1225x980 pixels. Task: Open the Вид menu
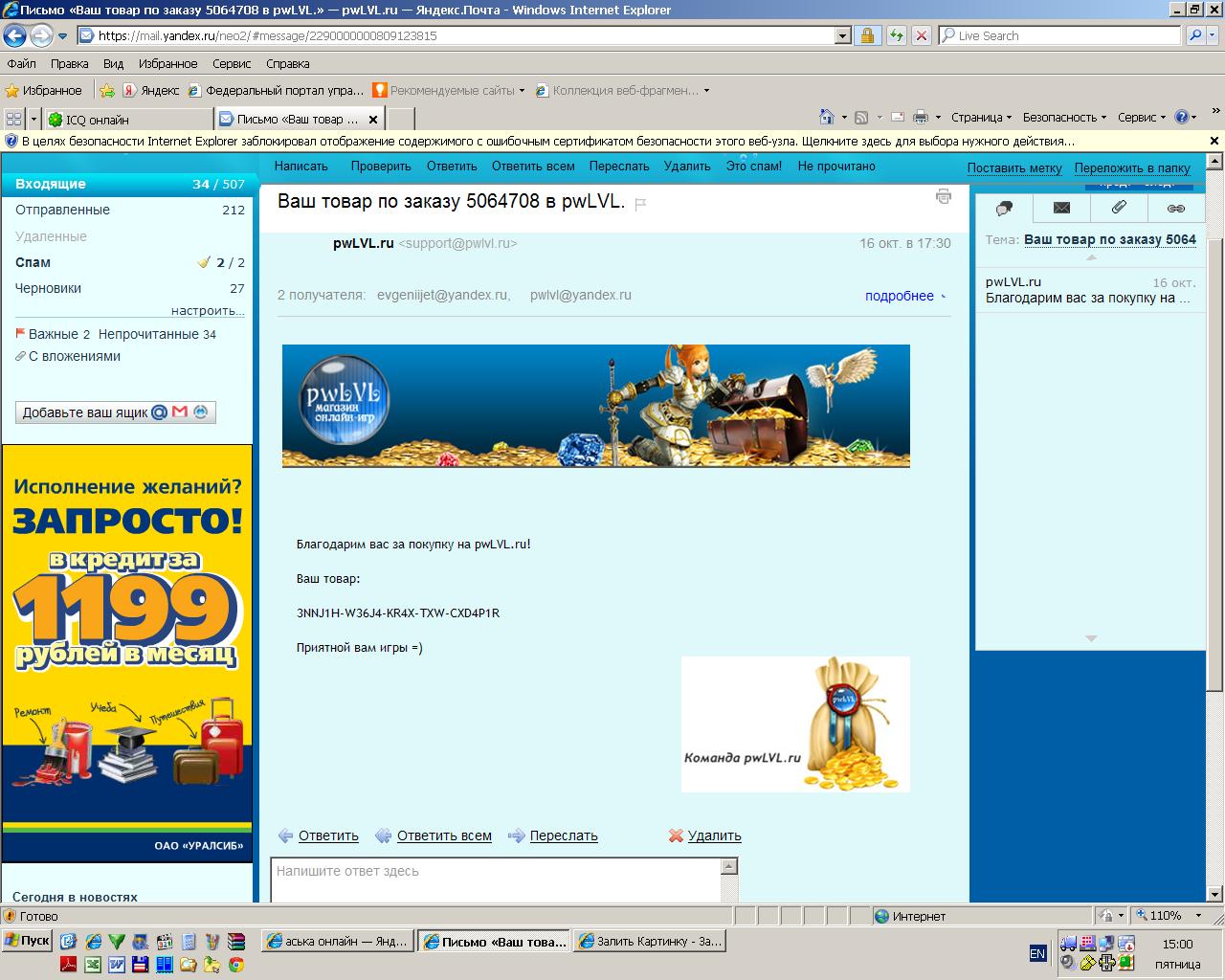coord(113,64)
